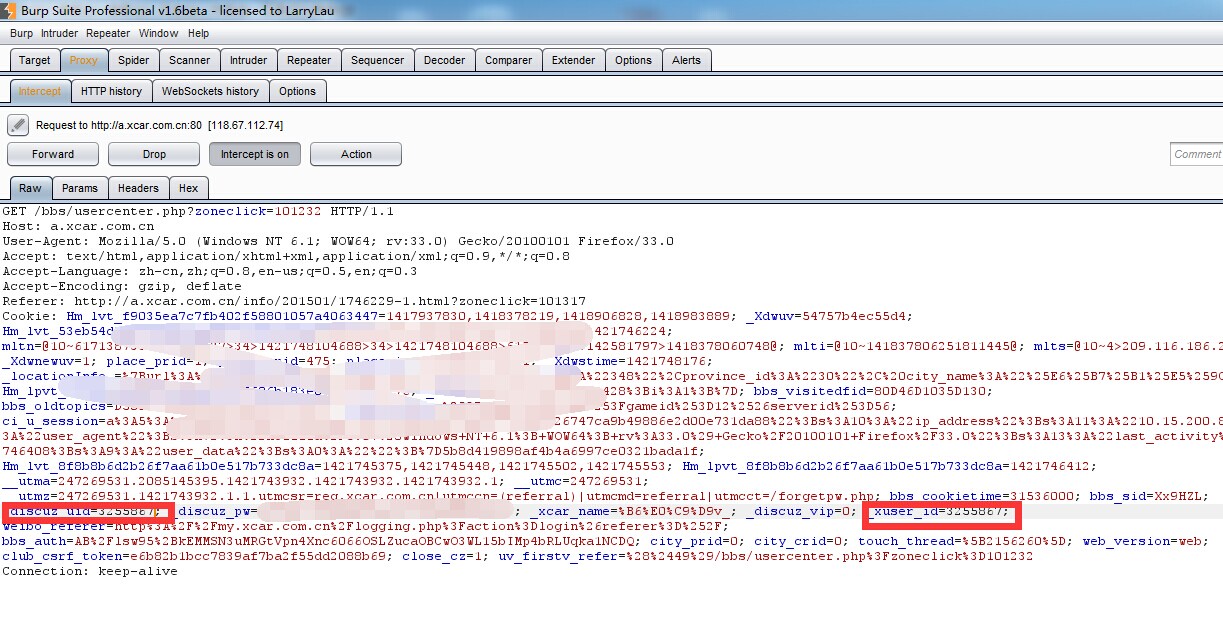Open the HTTP history sub-tab
This screenshot has height=642, width=1223.
[x=111, y=91]
